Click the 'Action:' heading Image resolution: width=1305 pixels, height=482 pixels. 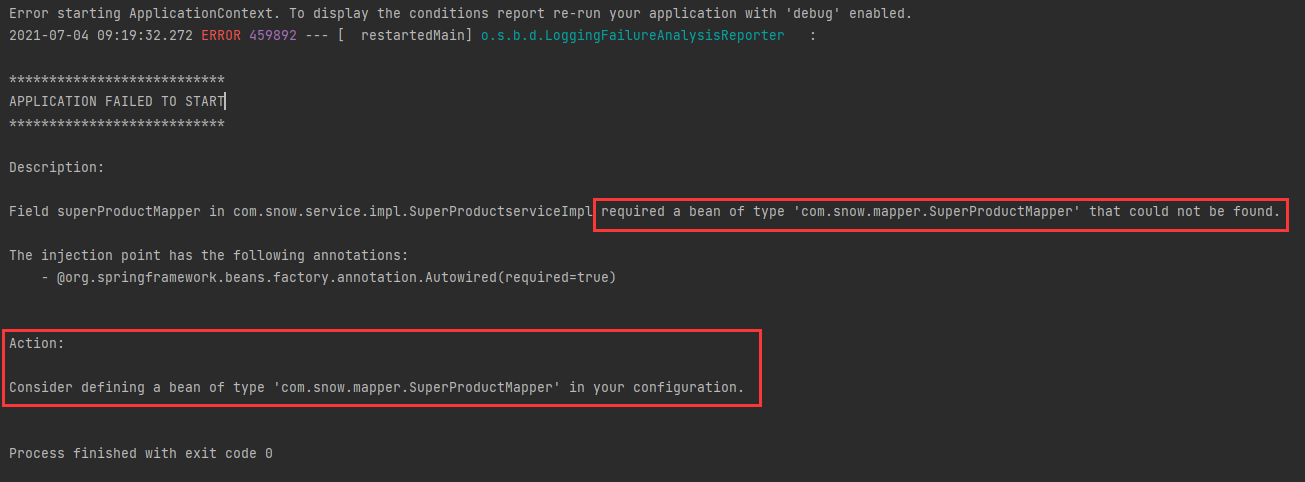(36, 343)
